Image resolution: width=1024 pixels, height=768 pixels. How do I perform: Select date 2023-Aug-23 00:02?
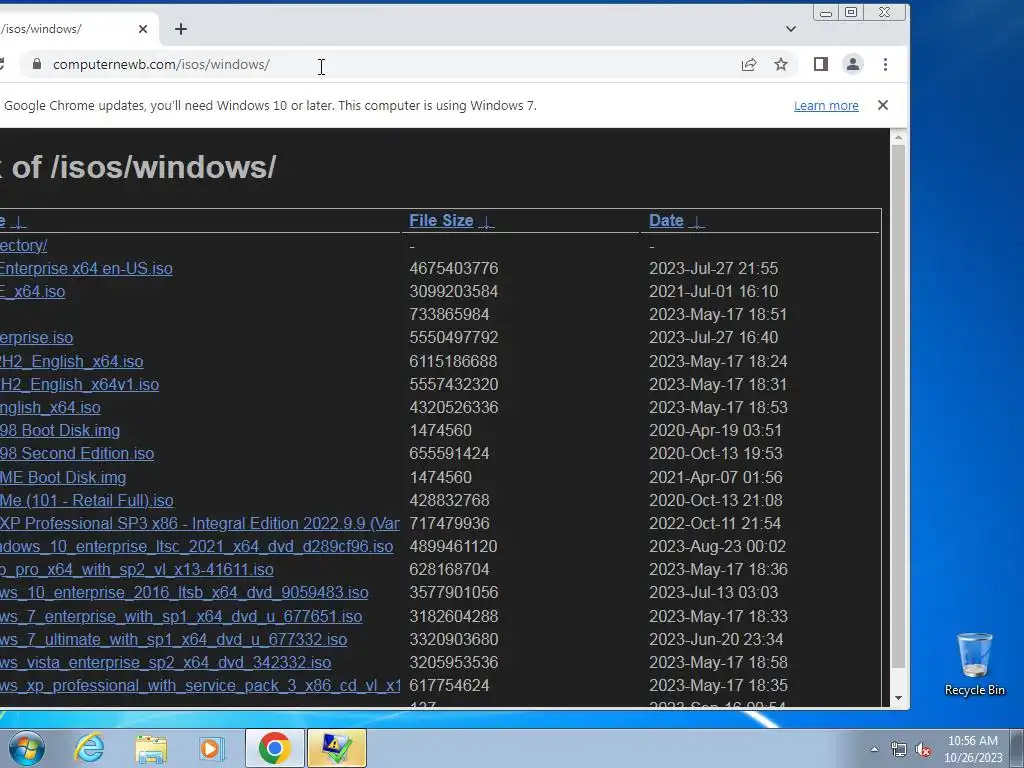717,546
